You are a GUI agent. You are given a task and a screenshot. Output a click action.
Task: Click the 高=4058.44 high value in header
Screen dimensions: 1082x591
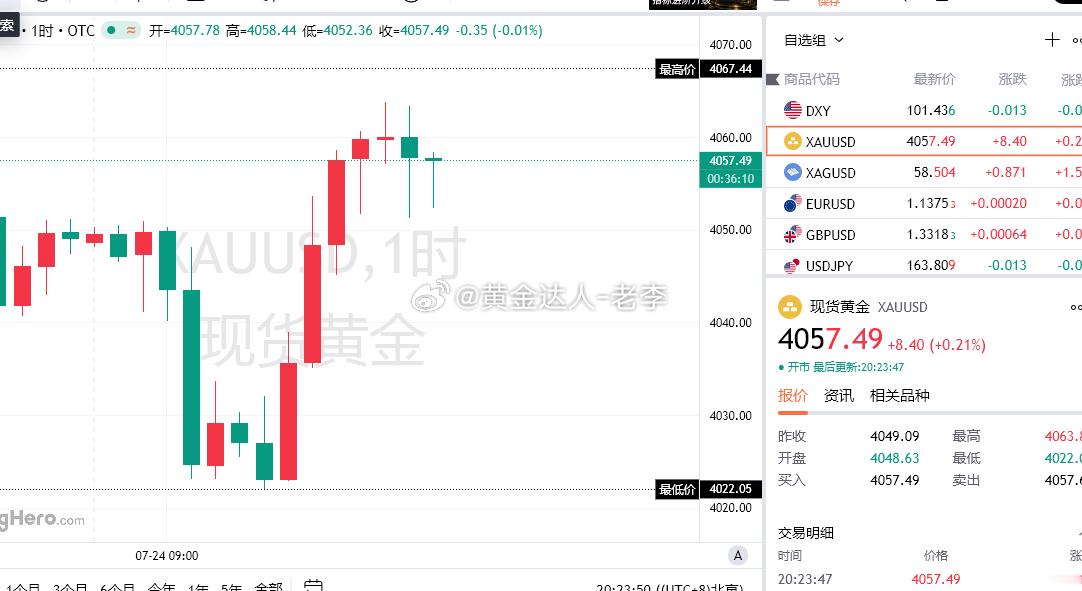(261, 31)
